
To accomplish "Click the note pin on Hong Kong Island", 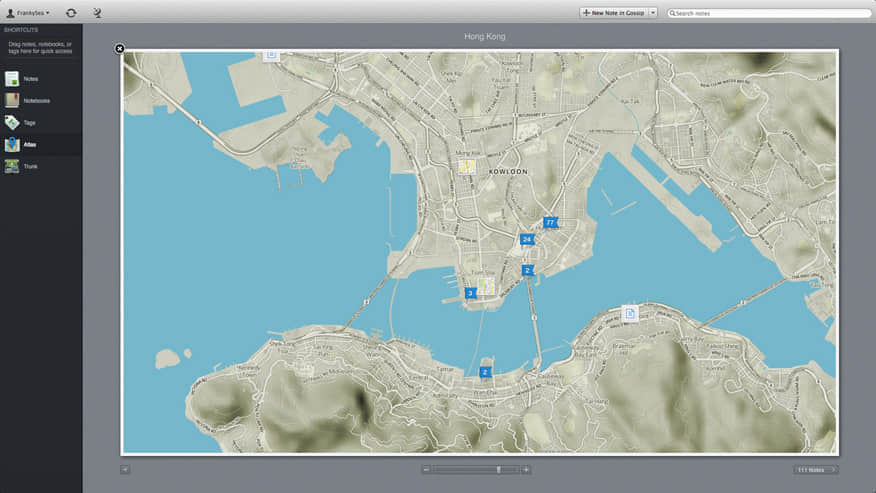I will point(630,313).
